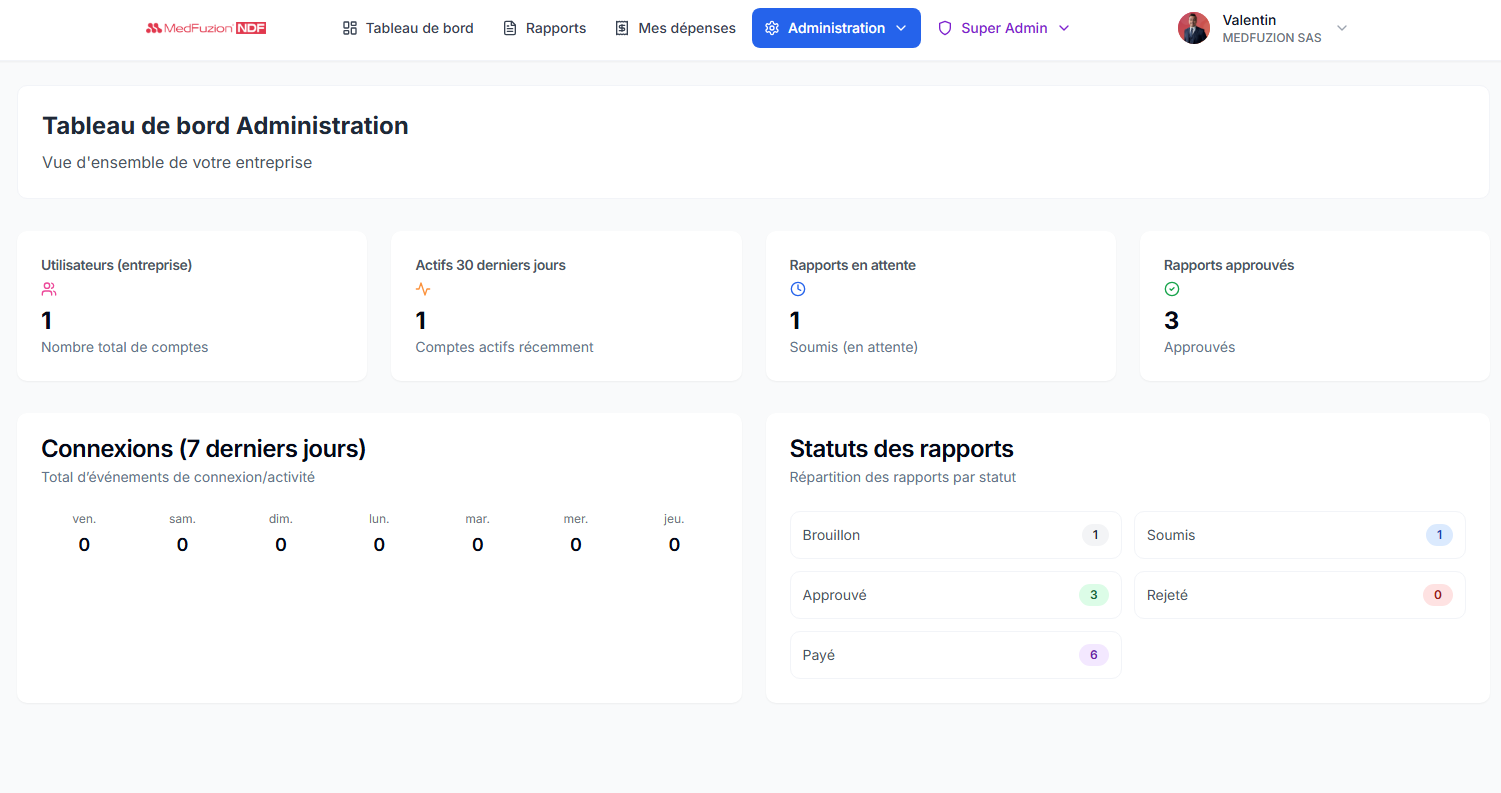
Task: Open the Mes dépenses menu item
Action: click(x=675, y=28)
